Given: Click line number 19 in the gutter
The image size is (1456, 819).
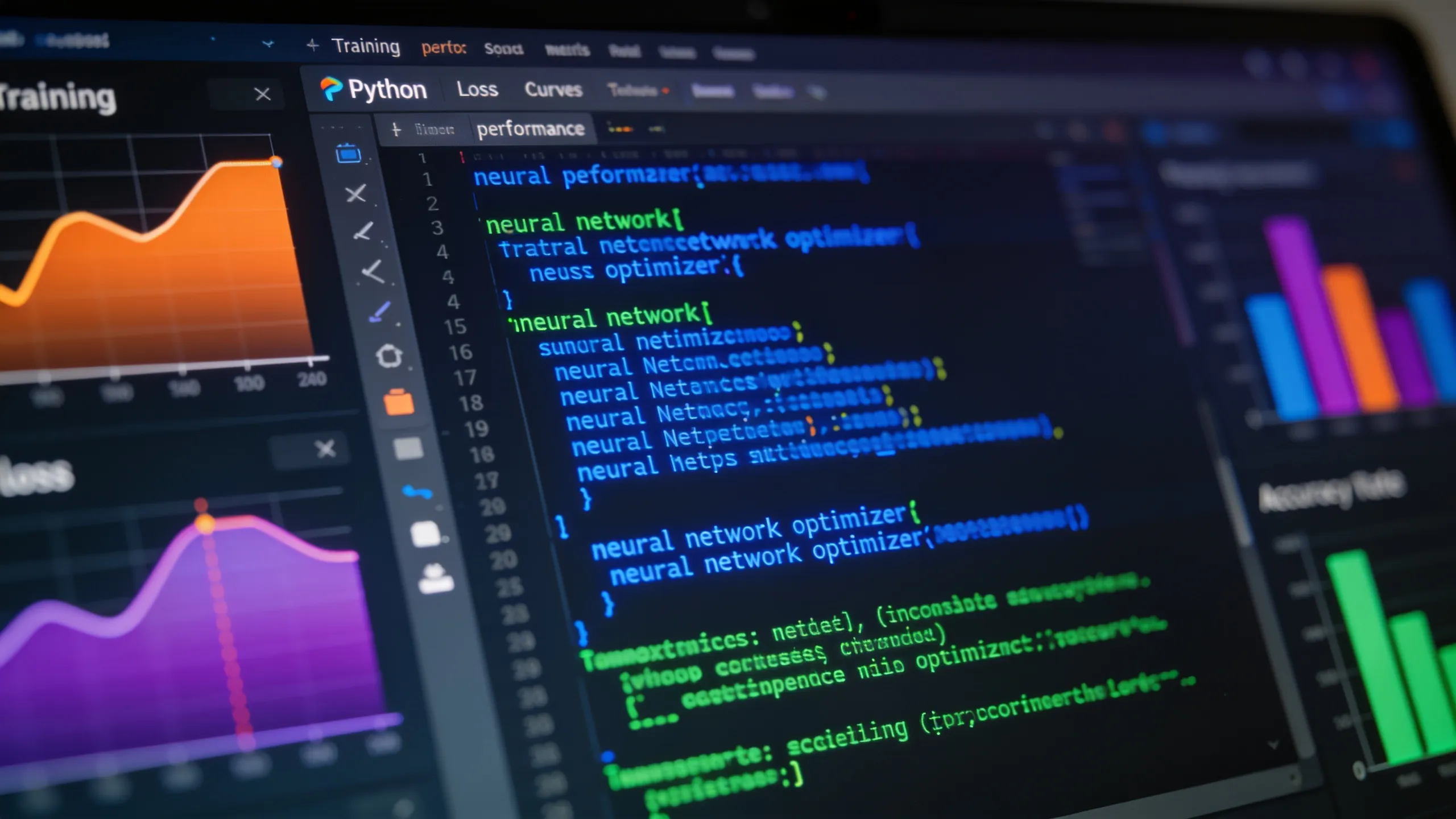Looking at the screenshot, I should coord(476,428).
